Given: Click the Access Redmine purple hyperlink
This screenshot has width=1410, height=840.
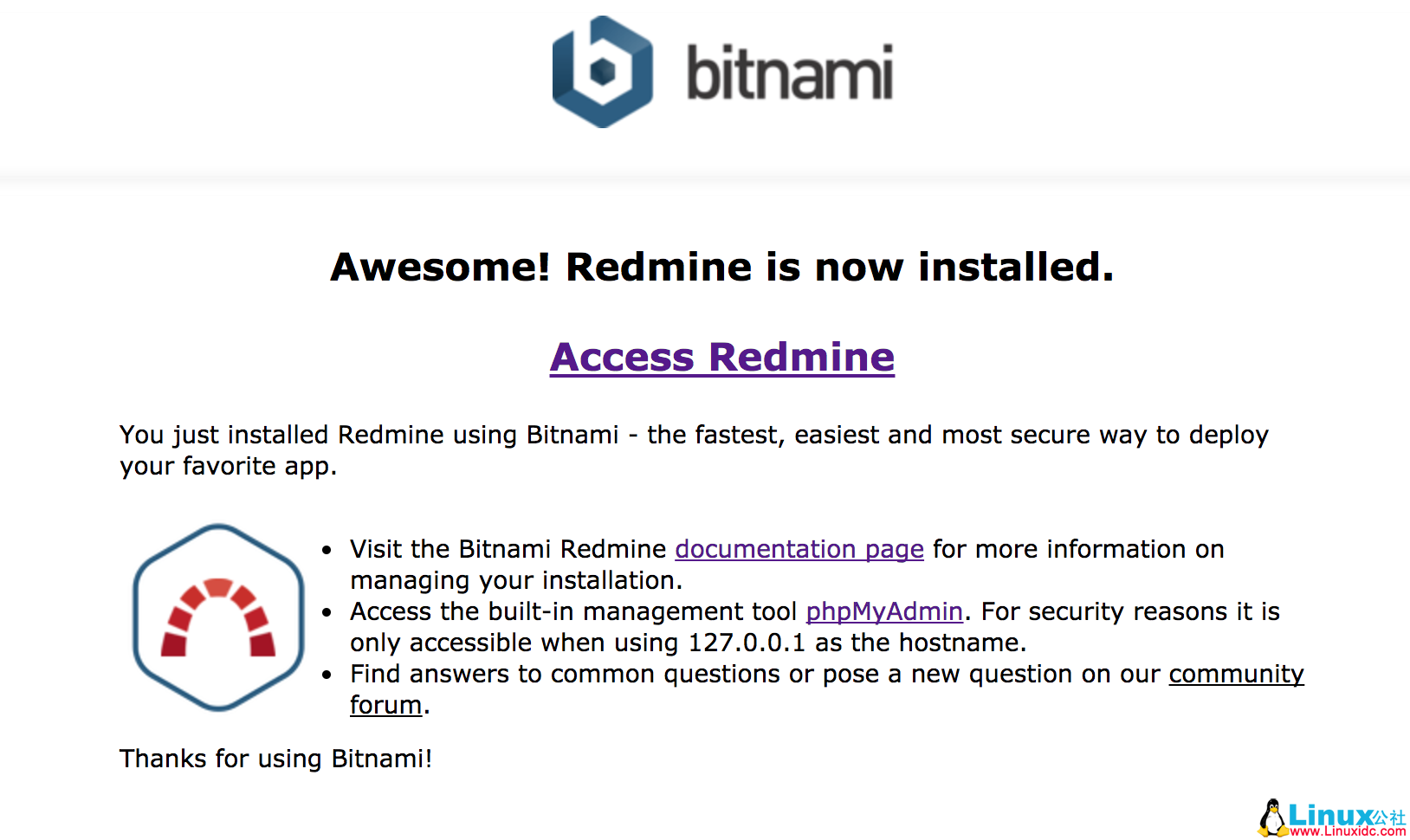Looking at the screenshot, I should 721,357.
